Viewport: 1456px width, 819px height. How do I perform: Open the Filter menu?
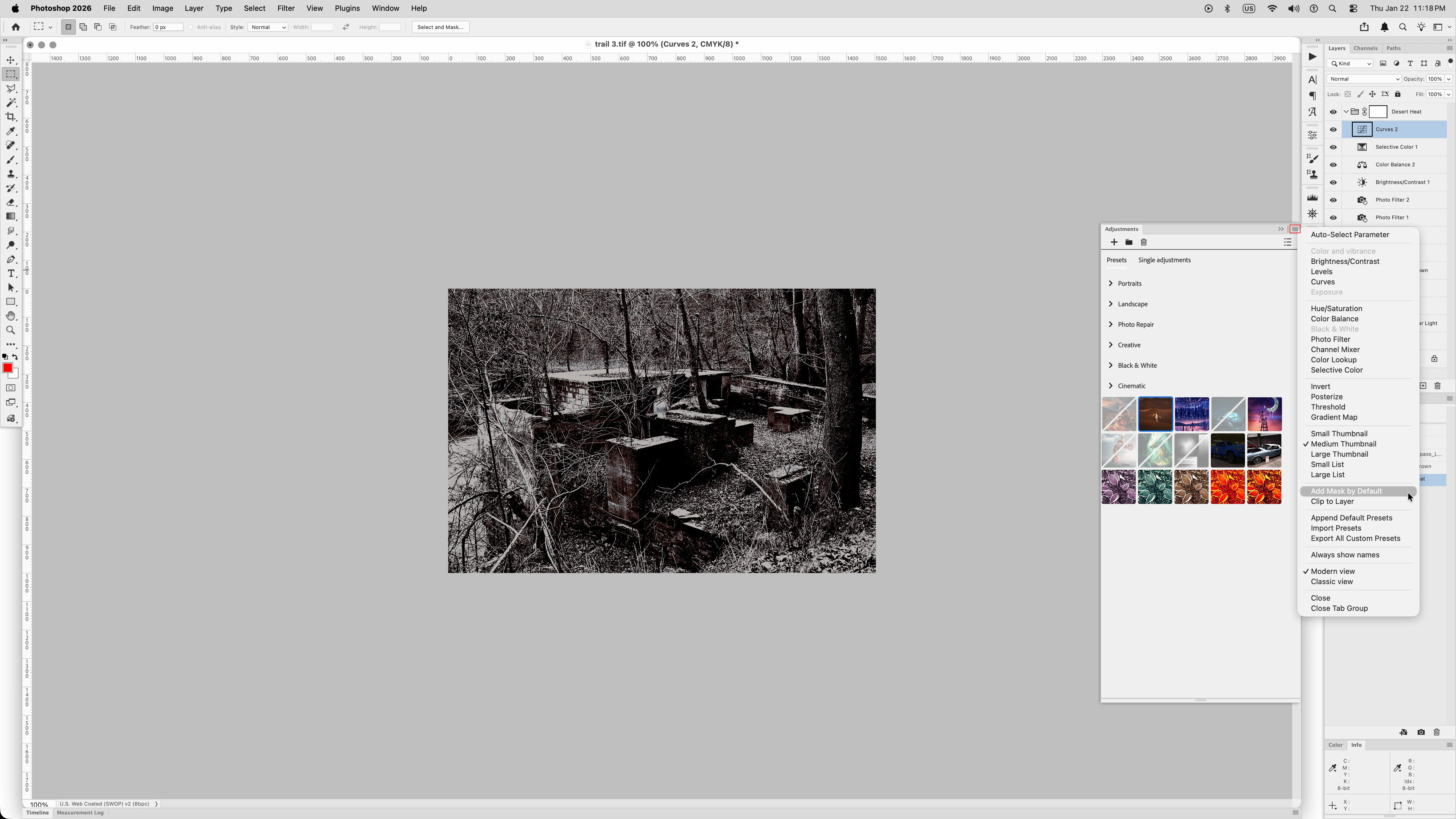[x=286, y=9]
